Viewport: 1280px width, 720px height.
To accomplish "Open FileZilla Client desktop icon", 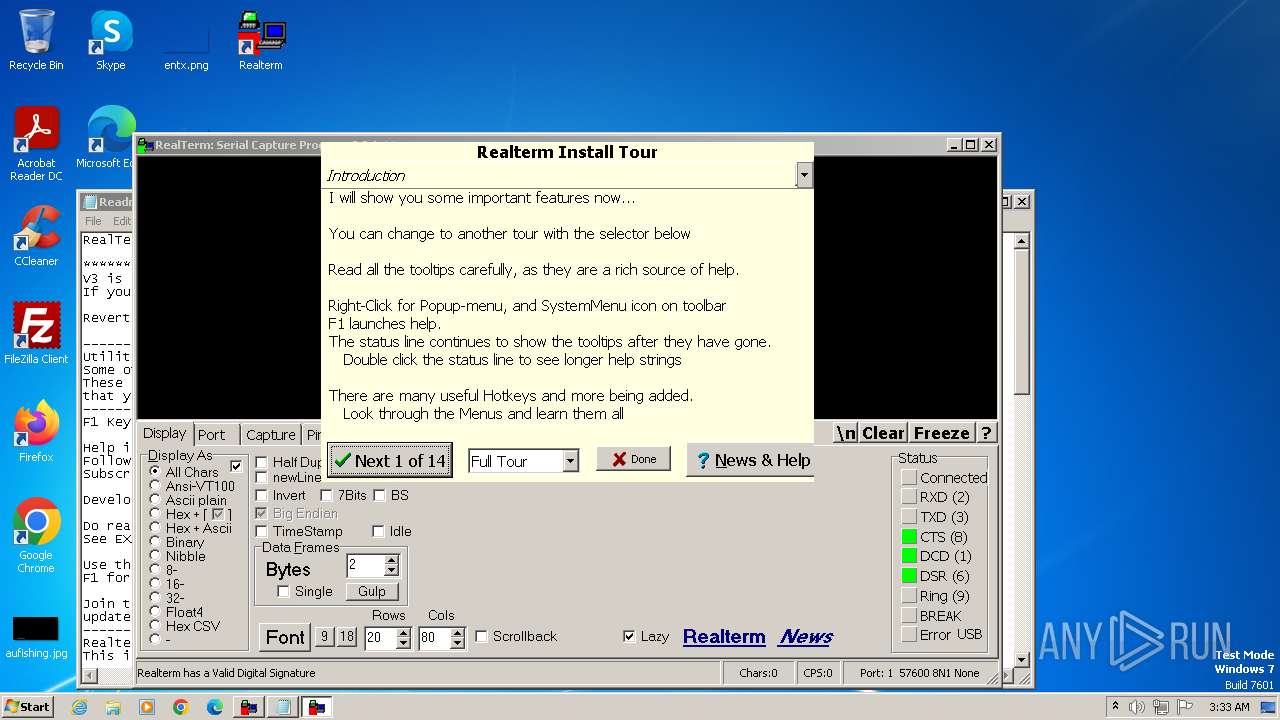I will tap(36, 334).
